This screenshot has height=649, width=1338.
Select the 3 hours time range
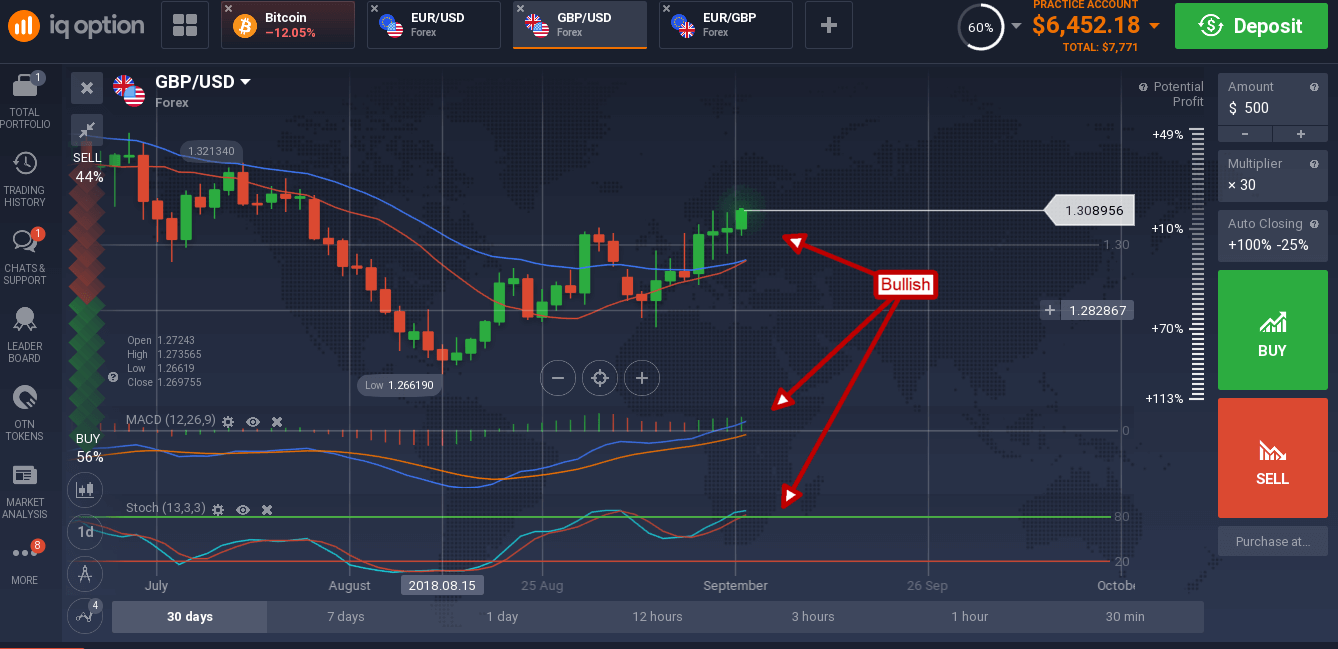point(813,617)
